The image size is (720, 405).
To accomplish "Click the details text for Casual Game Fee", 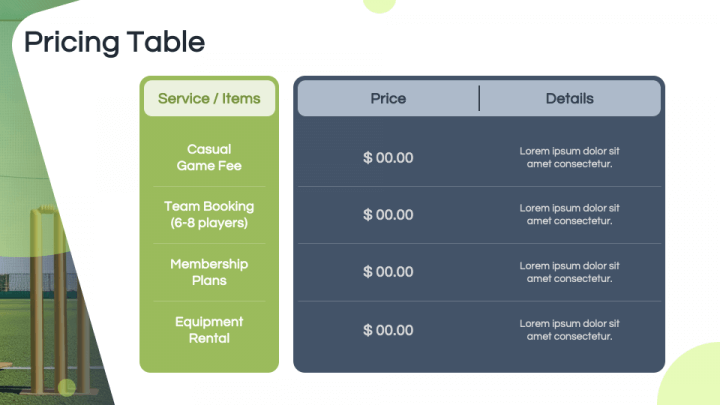I will 569,158.
